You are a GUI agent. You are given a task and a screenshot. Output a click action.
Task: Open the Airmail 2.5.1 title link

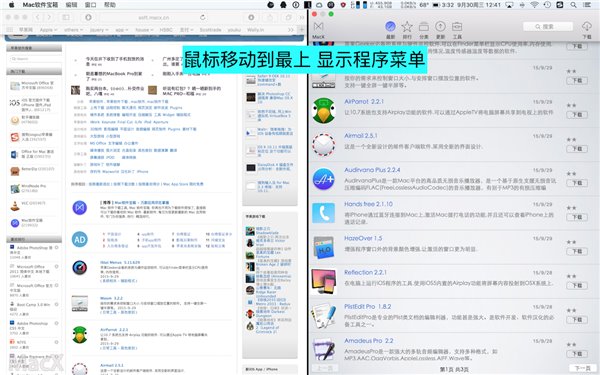360,135
